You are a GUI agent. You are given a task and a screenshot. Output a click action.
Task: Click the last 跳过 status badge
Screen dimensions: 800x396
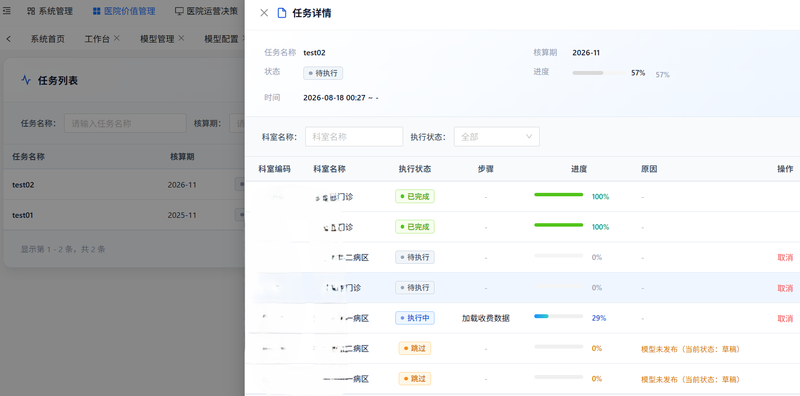[x=415, y=379]
